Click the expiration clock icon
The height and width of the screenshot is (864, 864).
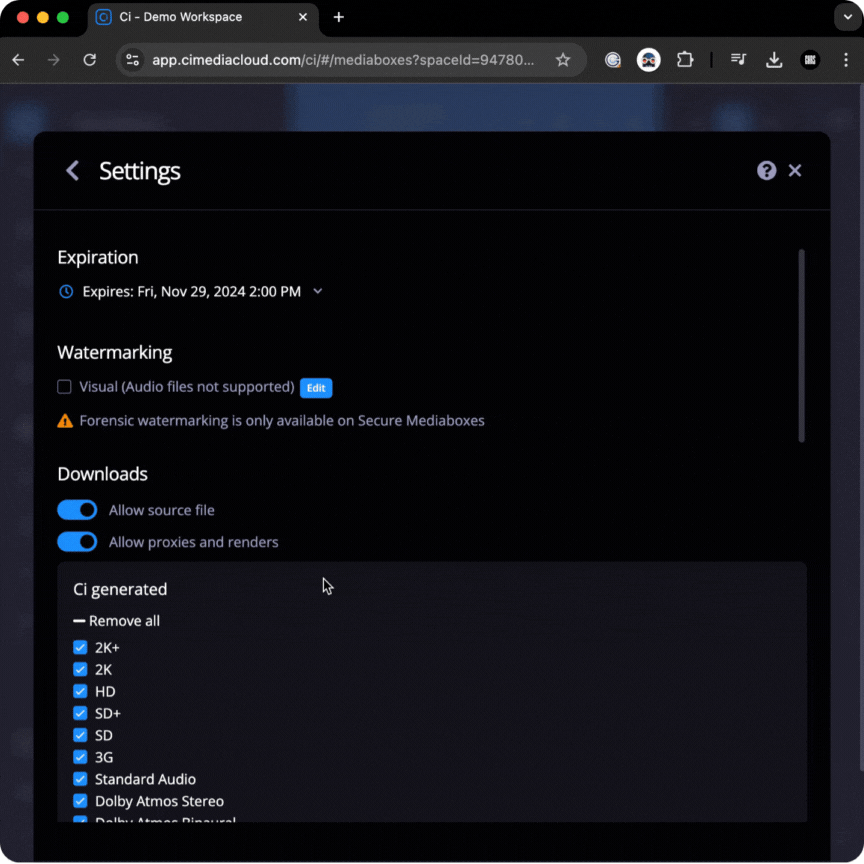(x=66, y=291)
